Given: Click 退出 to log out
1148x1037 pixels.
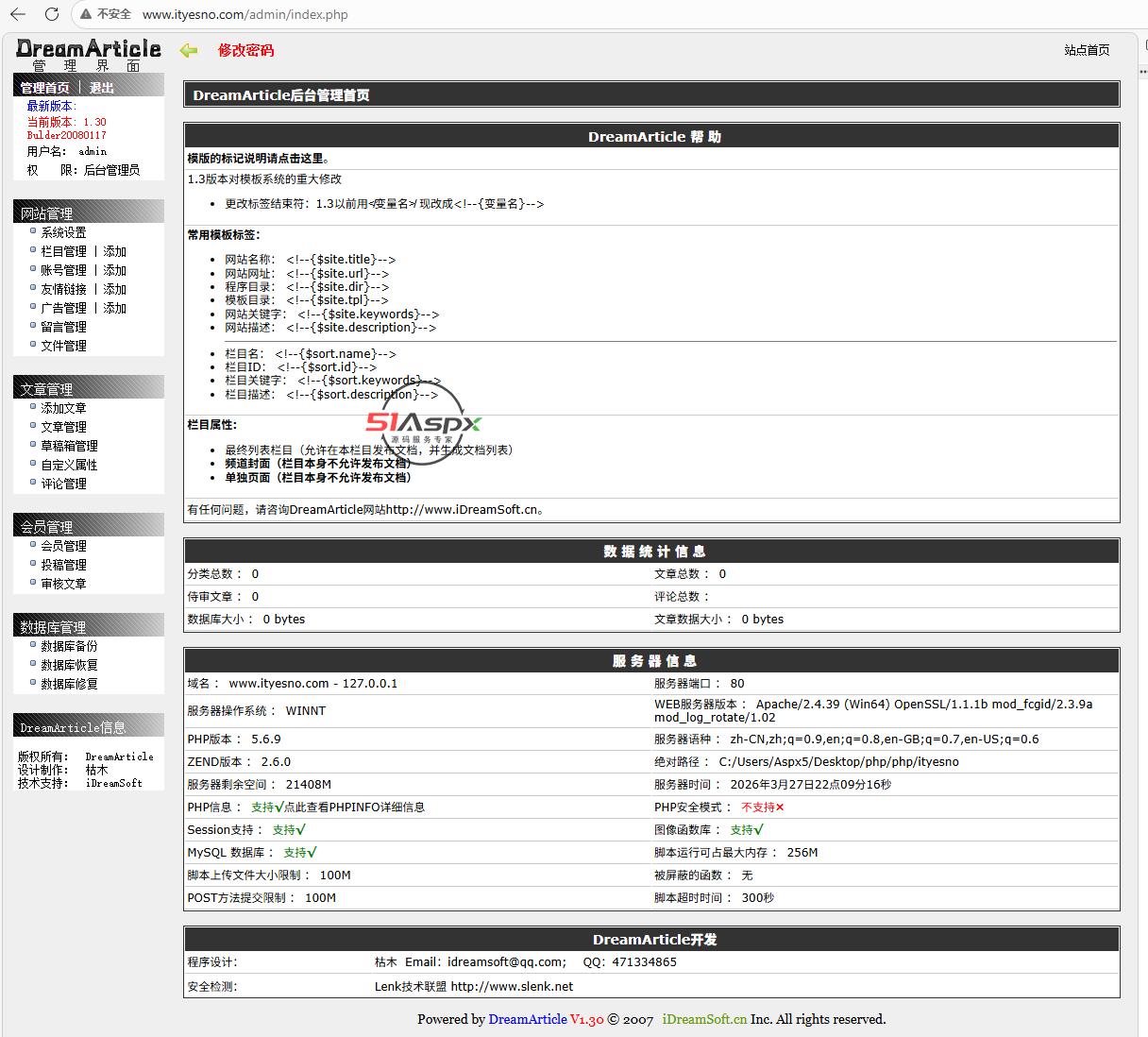Looking at the screenshot, I should pyautogui.click(x=102, y=88).
